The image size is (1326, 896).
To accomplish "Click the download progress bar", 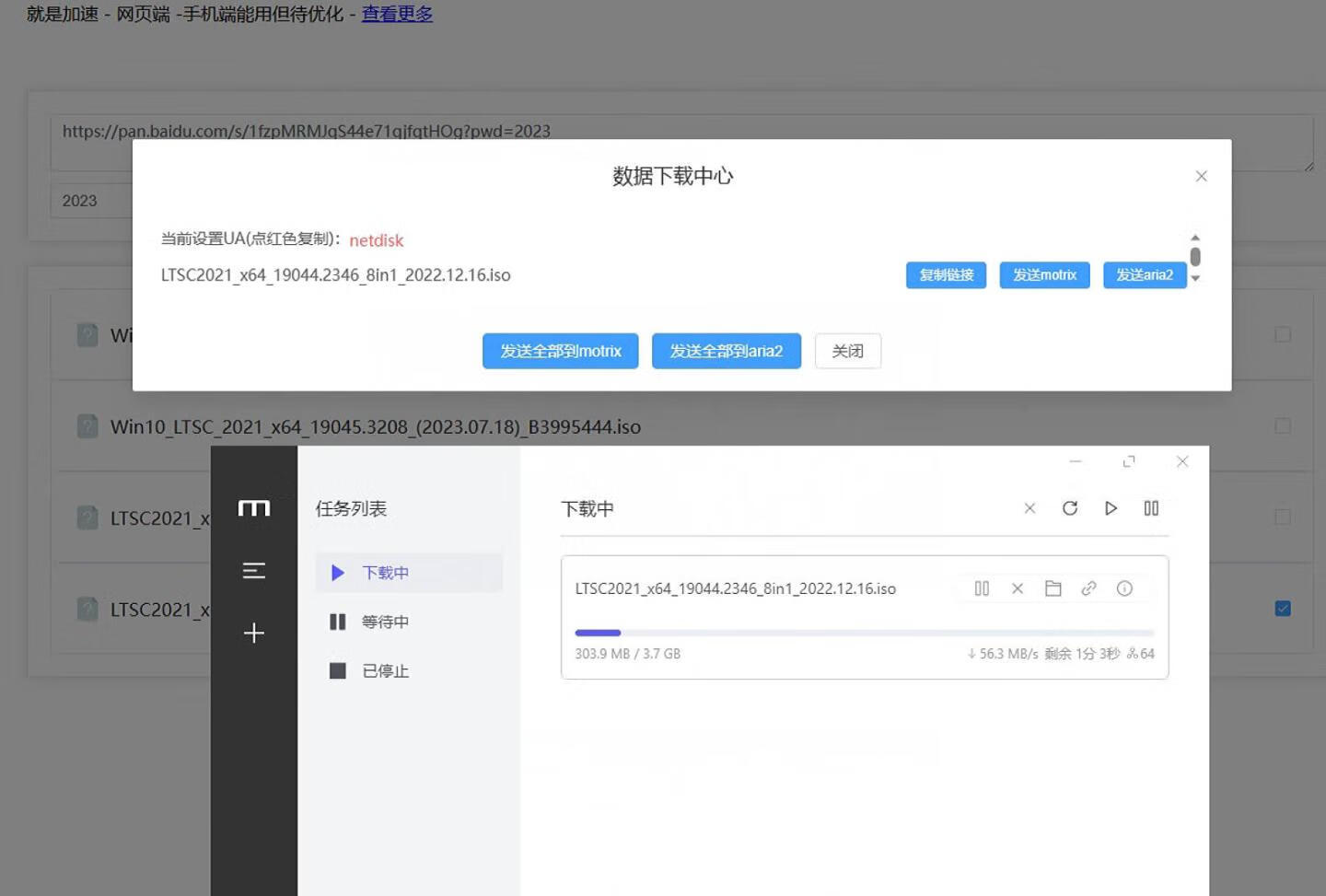I will pyautogui.click(x=864, y=633).
